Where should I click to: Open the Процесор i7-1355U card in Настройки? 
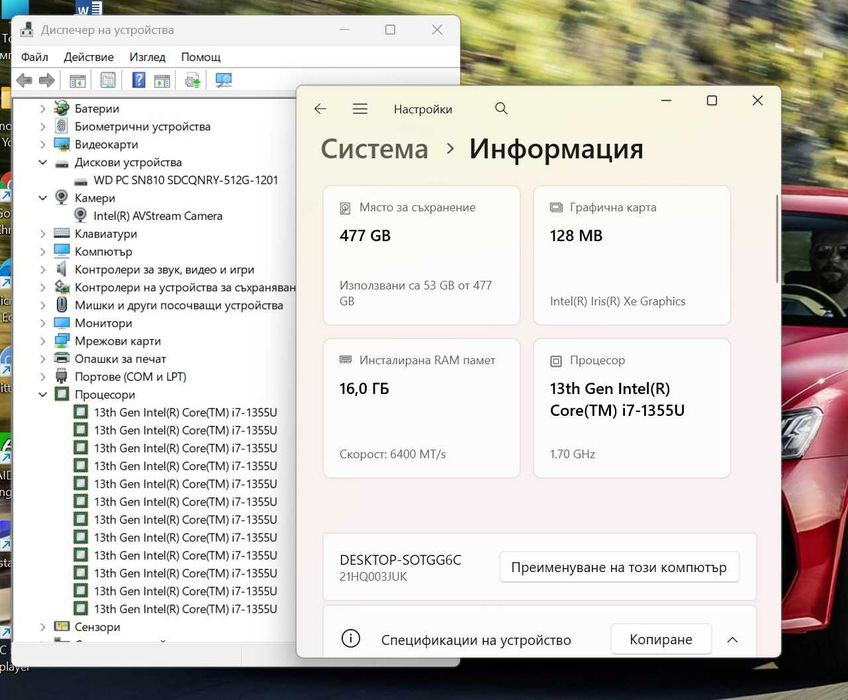(x=632, y=408)
